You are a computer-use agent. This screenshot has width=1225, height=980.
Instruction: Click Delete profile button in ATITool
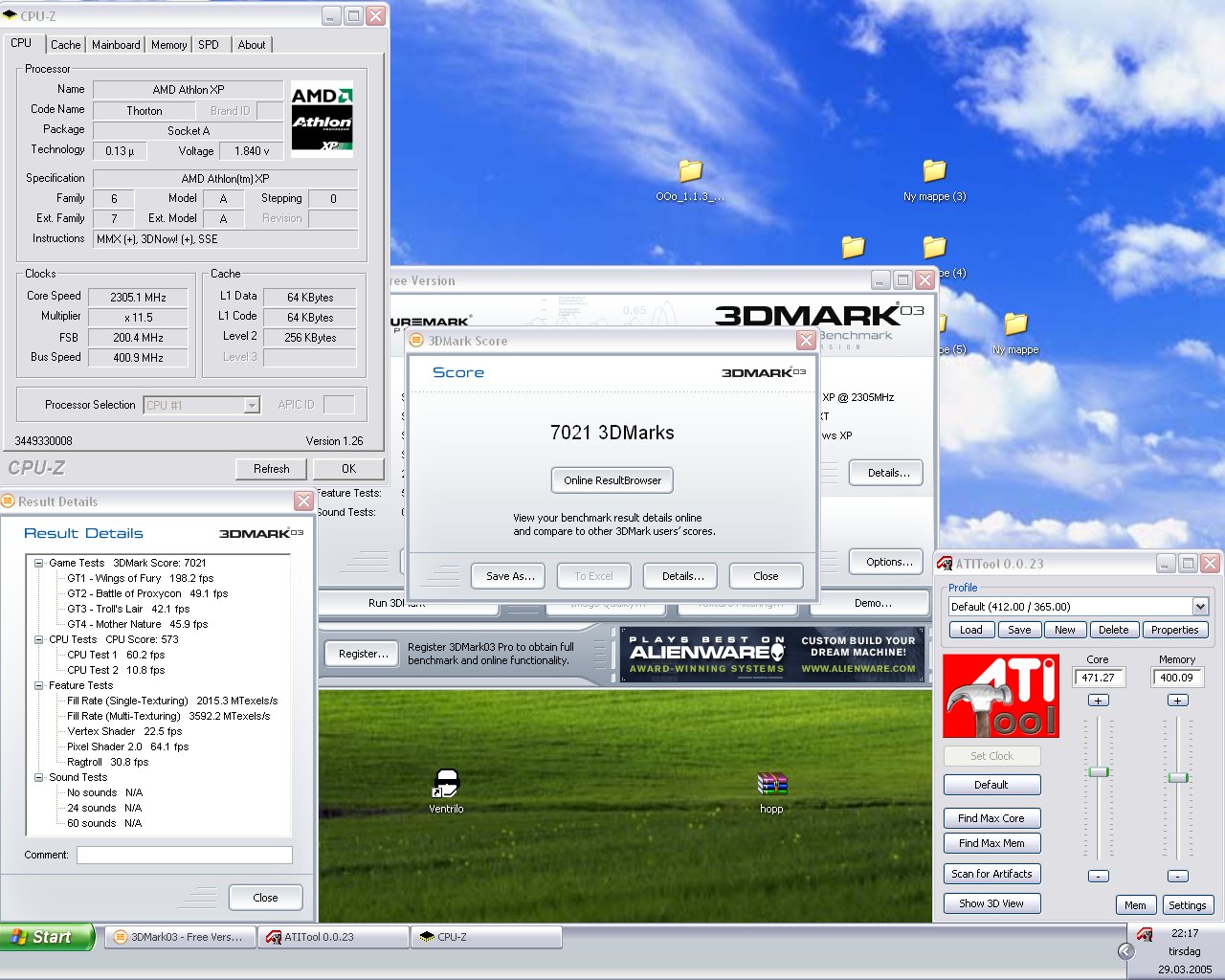pos(1114,630)
